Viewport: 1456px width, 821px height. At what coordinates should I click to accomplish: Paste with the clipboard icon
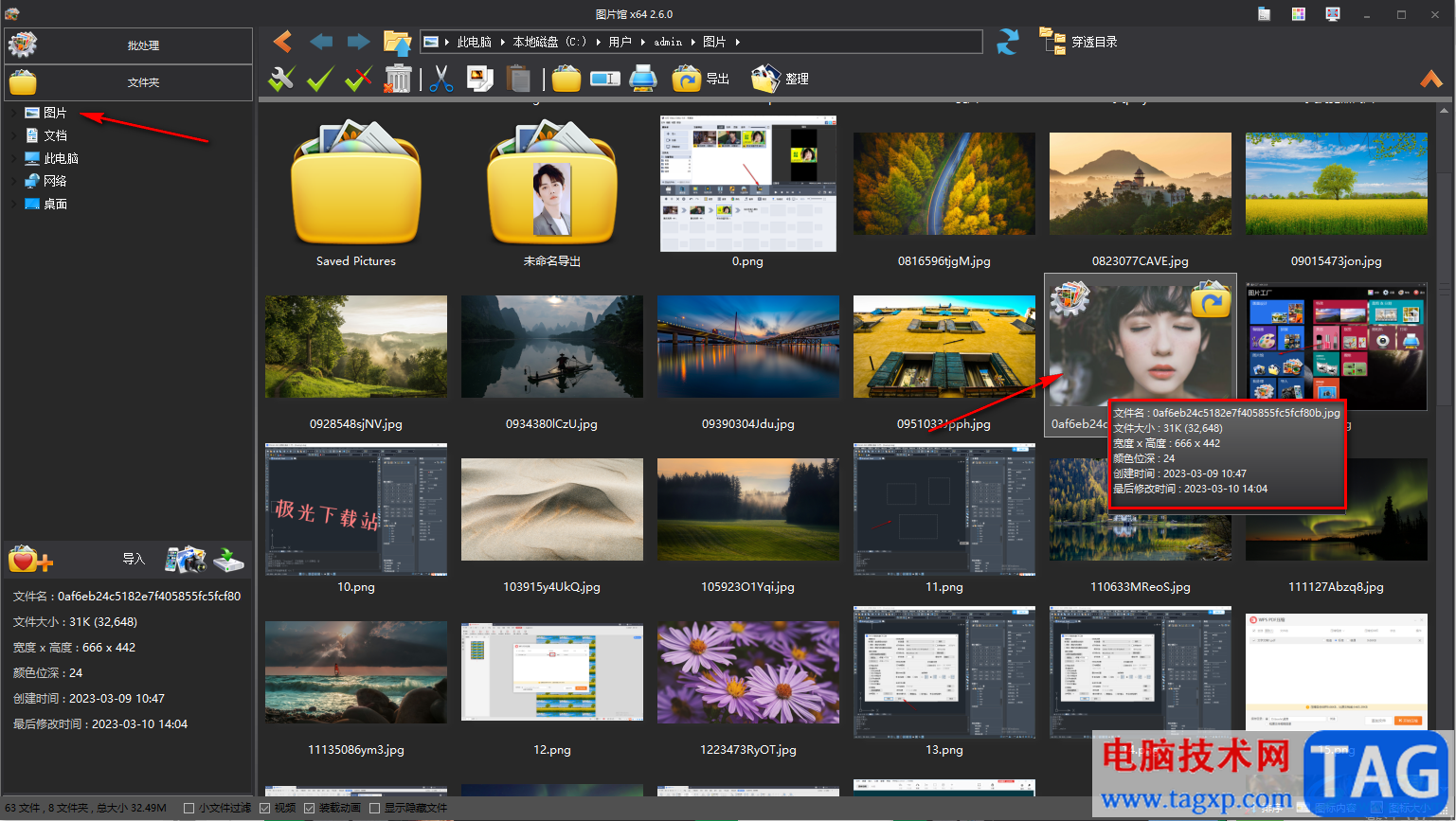click(x=518, y=79)
